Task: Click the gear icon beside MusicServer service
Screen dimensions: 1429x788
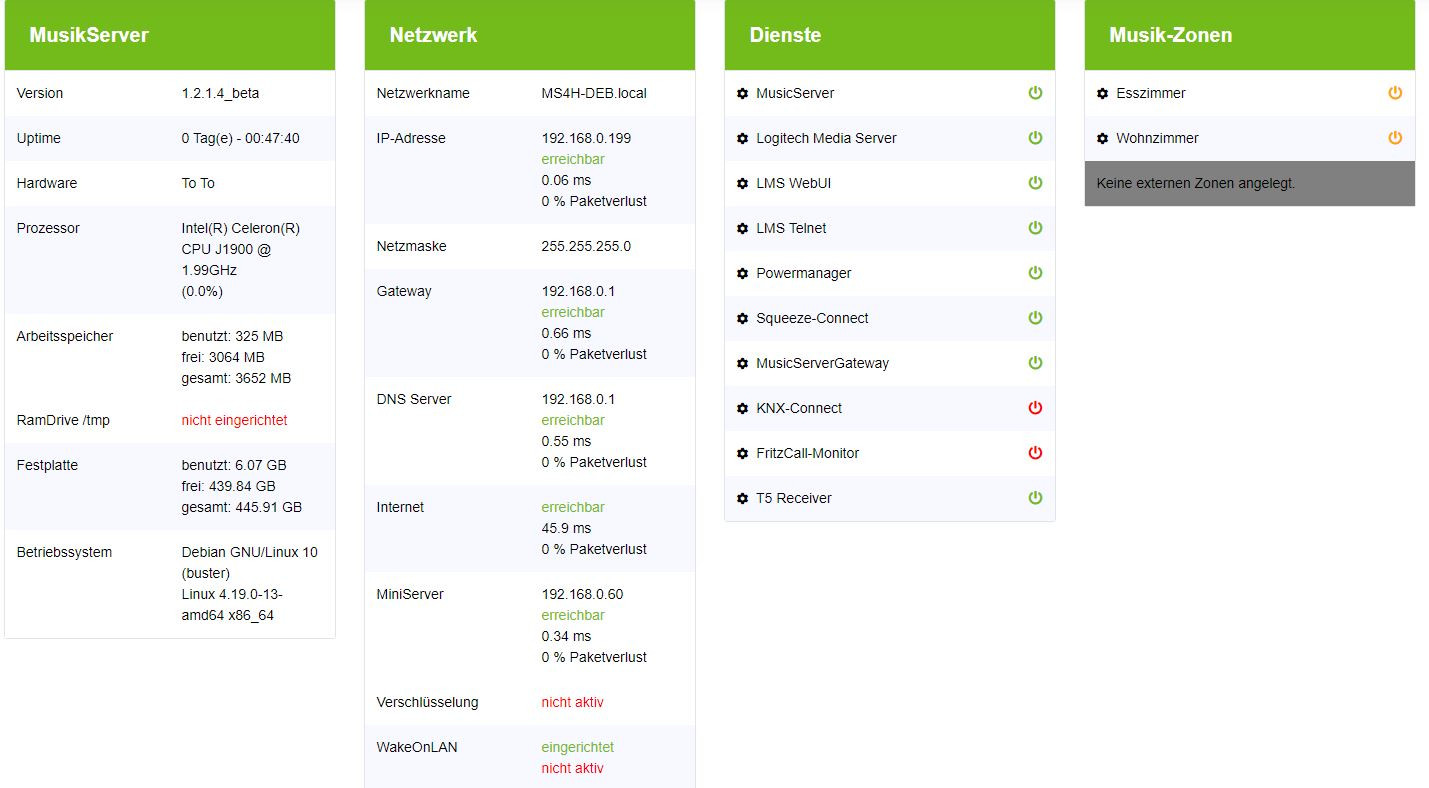Action: pyautogui.click(x=742, y=94)
